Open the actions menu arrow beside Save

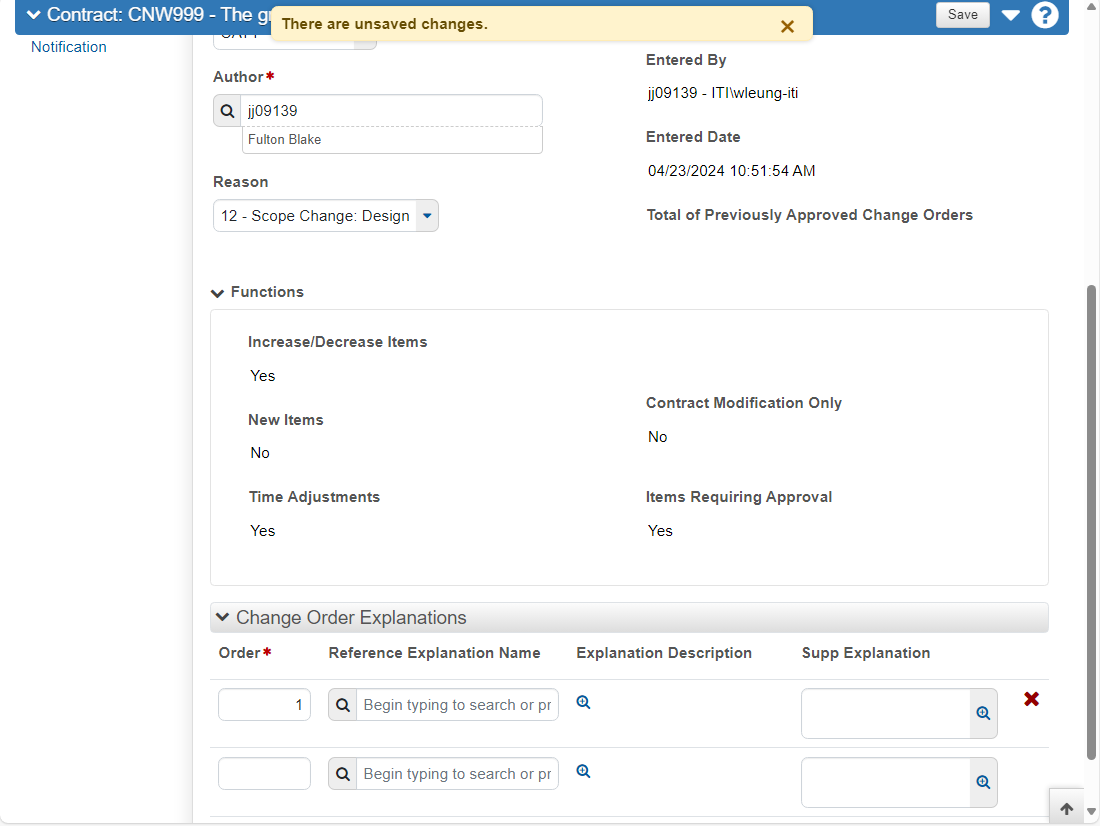click(1010, 15)
